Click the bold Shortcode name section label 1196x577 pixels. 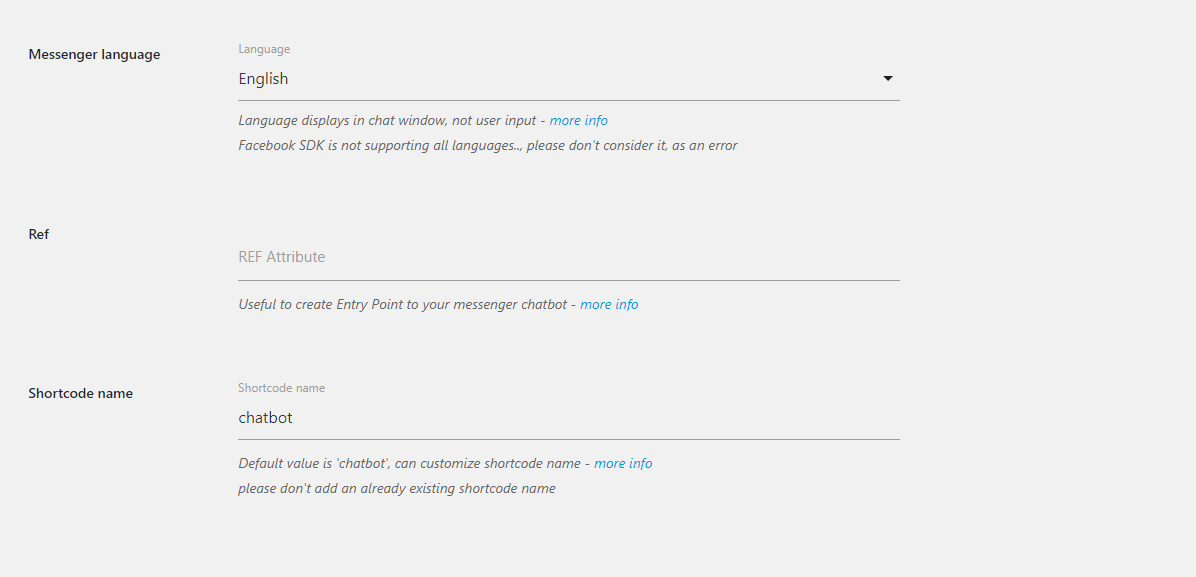point(81,394)
